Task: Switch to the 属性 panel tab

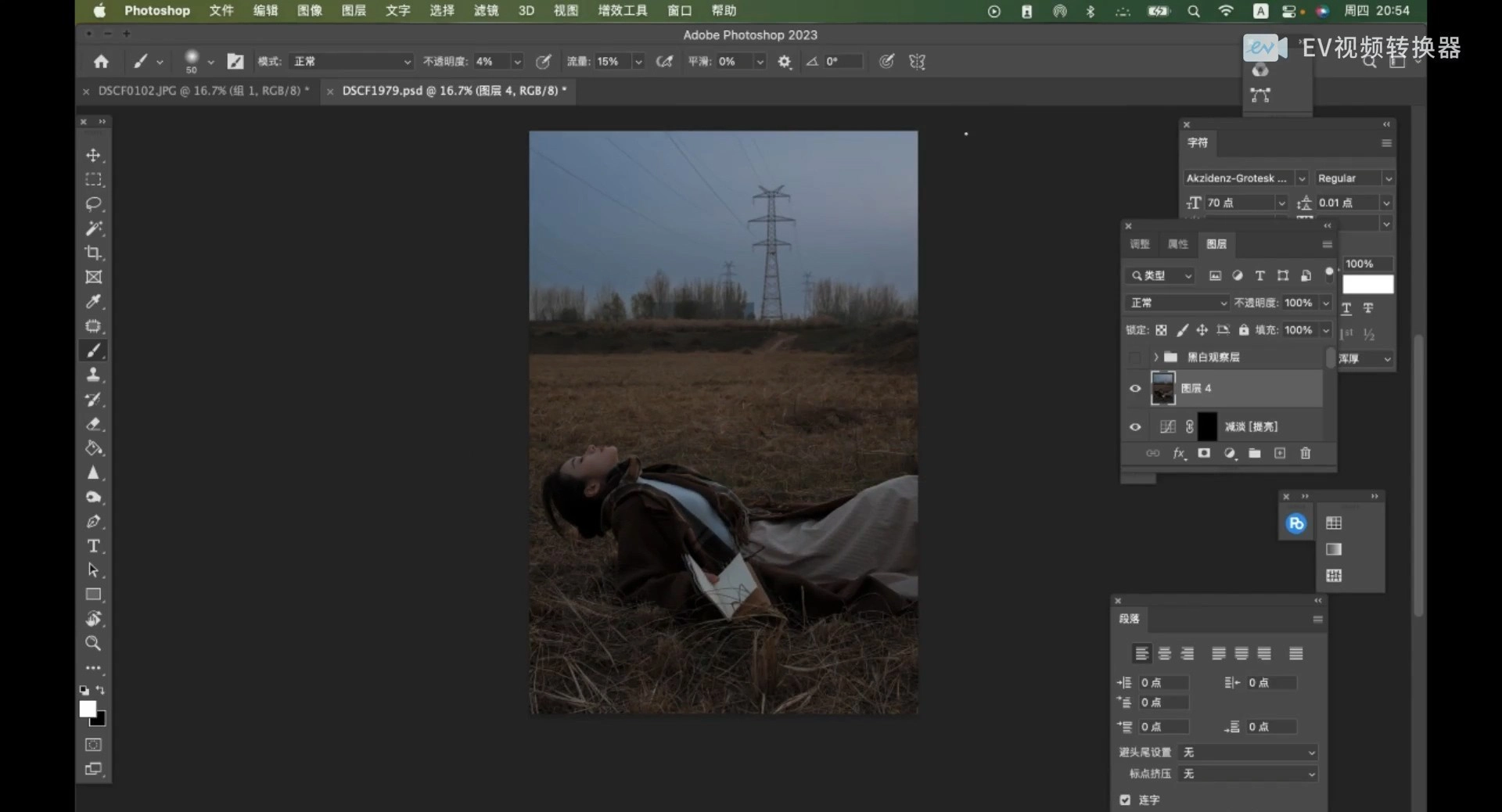Action: click(1177, 244)
